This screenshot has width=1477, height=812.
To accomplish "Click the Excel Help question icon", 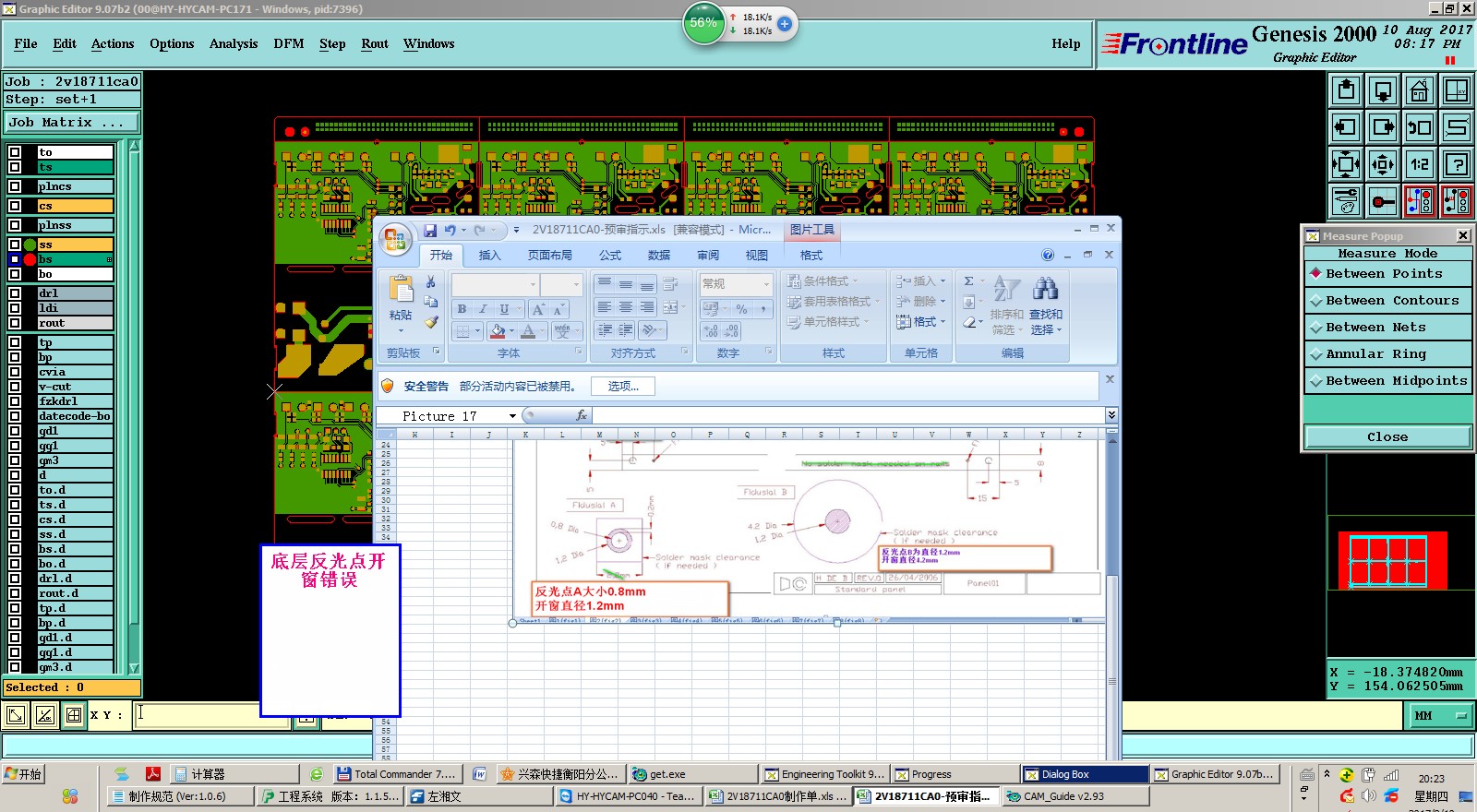I will click(x=1048, y=255).
